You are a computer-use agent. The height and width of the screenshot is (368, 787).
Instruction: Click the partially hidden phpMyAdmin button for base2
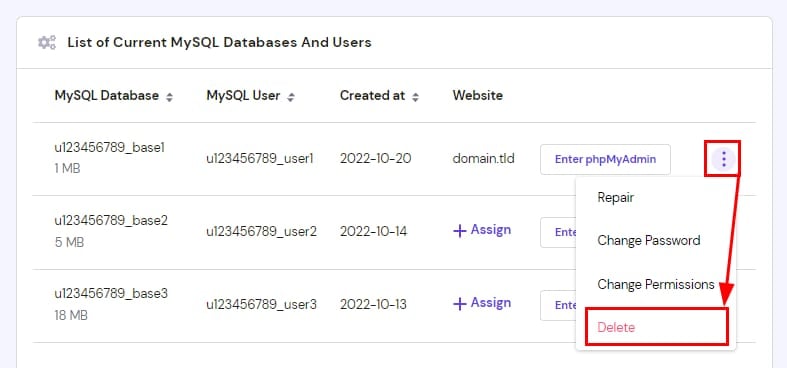(x=558, y=232)
